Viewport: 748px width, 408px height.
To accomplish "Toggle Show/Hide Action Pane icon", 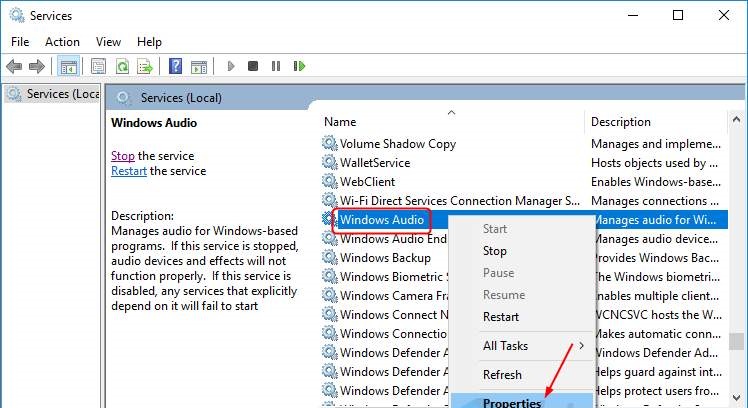I will (x=199, y=66).
